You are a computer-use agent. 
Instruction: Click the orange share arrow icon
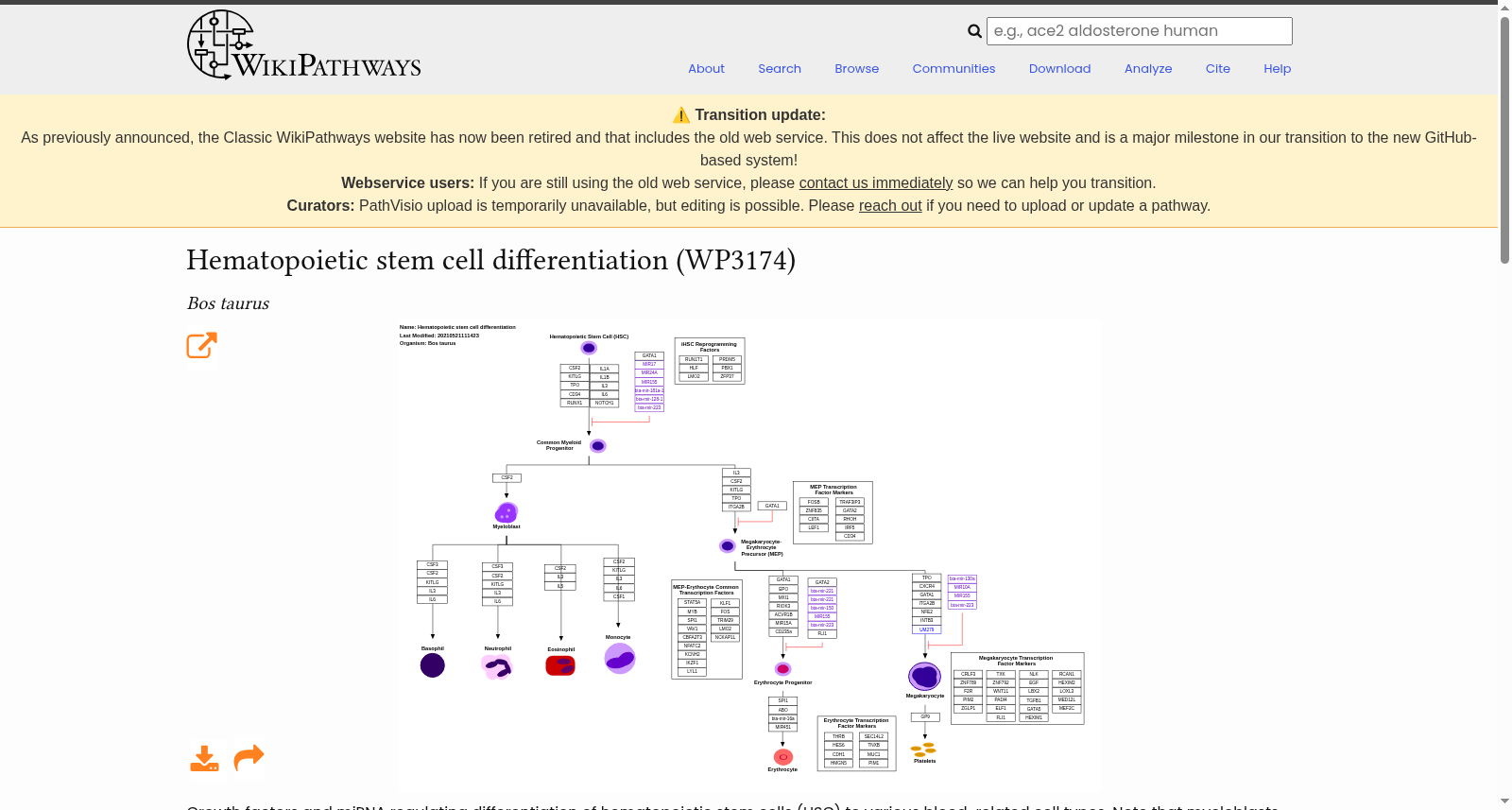pyautogui.click(x=249, y=757)
